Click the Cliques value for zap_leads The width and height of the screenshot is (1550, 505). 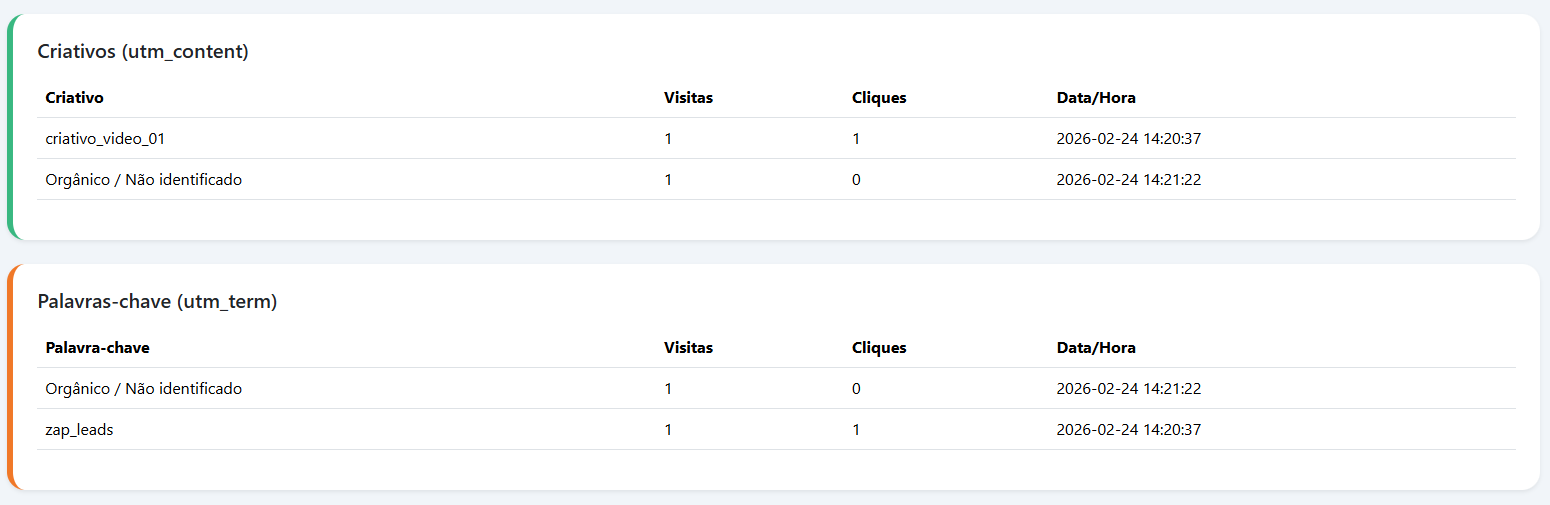(856, 430)
